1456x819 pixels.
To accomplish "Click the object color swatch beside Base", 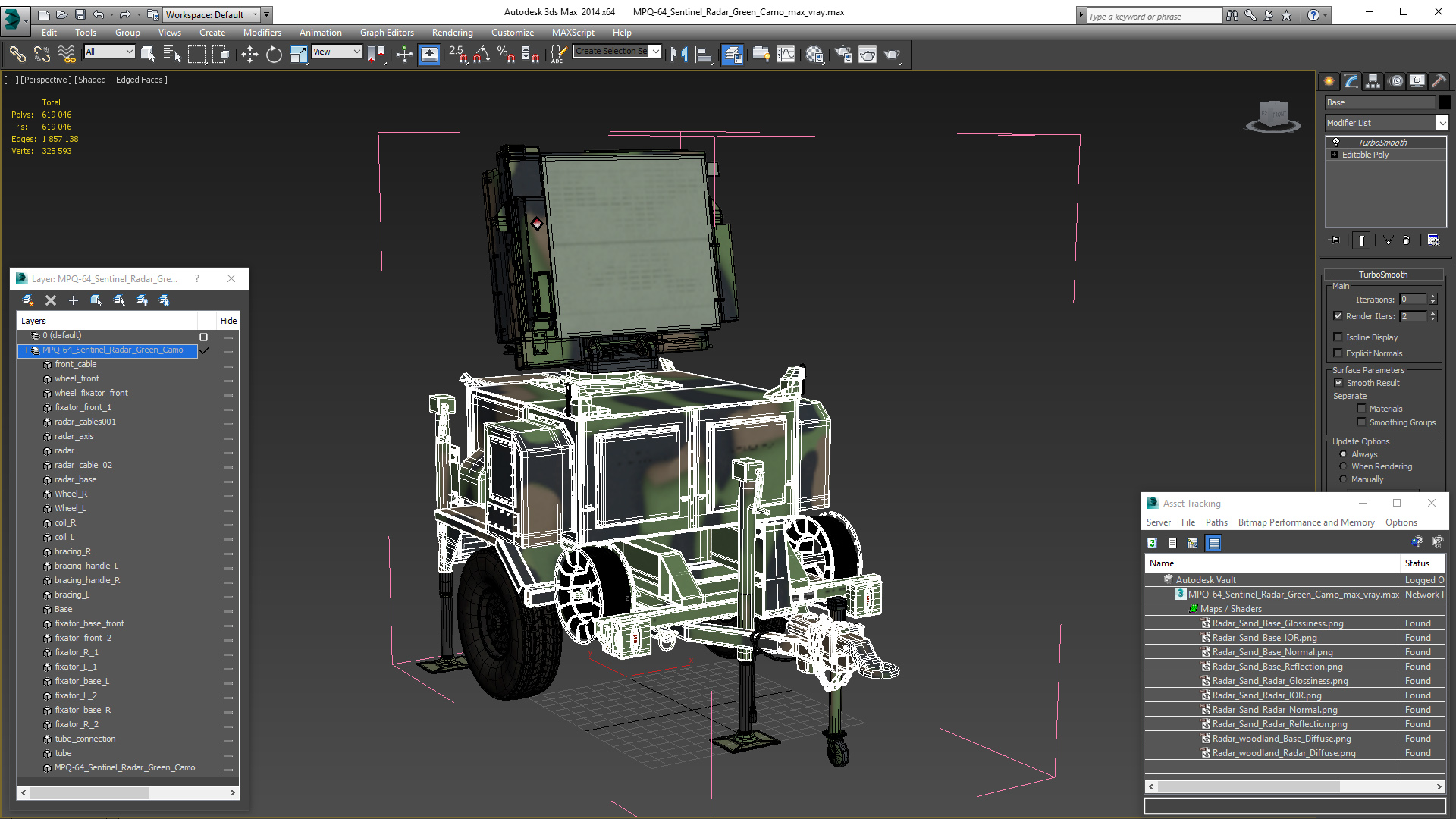I will tap(1445, 102).
